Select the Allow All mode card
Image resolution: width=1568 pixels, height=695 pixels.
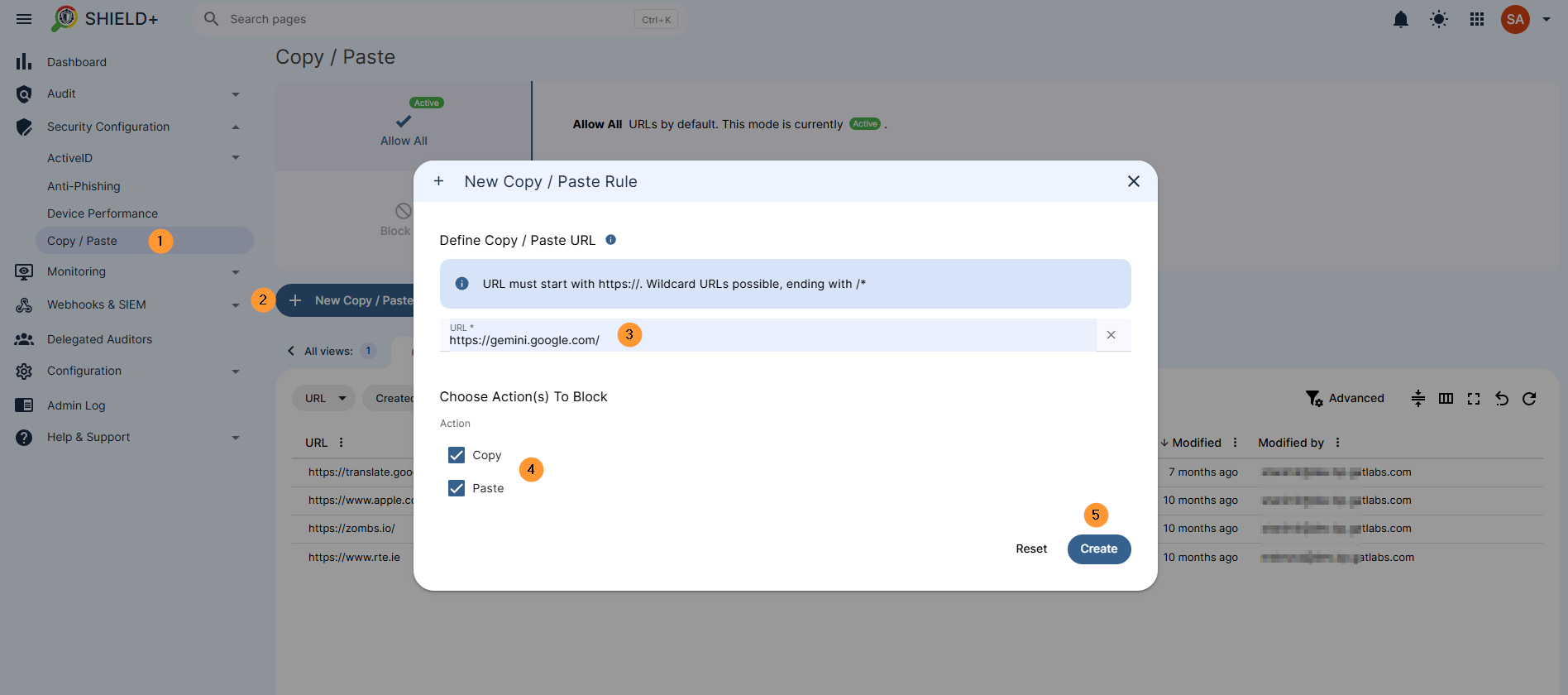404,126
